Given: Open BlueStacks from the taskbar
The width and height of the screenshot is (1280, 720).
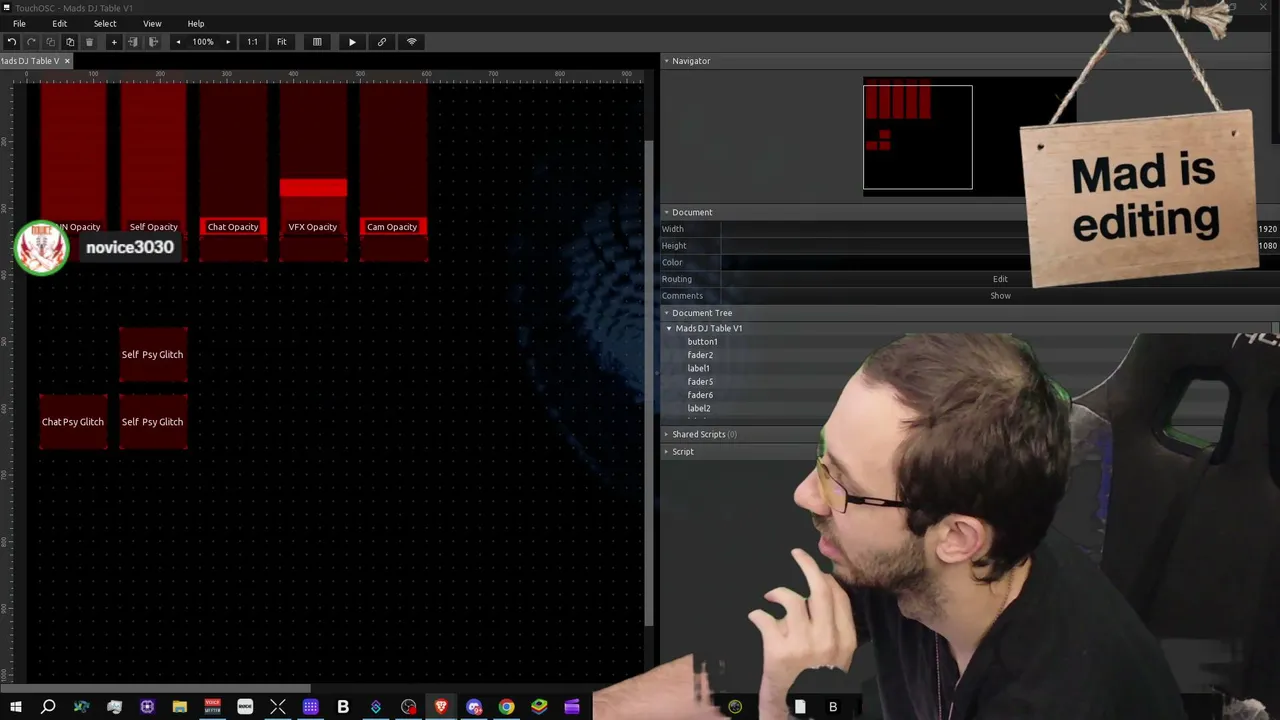Looking at the screenshot, I should pos(539,707).
